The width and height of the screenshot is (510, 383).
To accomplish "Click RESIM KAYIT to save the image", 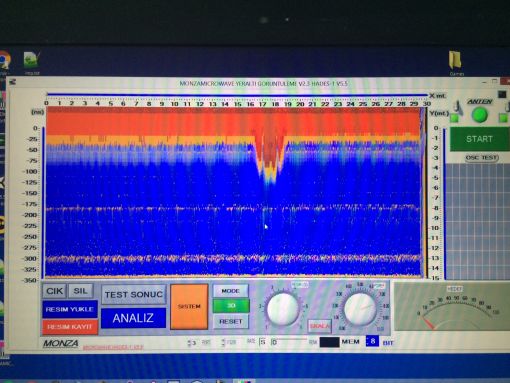I will click(x=70, y=327).
